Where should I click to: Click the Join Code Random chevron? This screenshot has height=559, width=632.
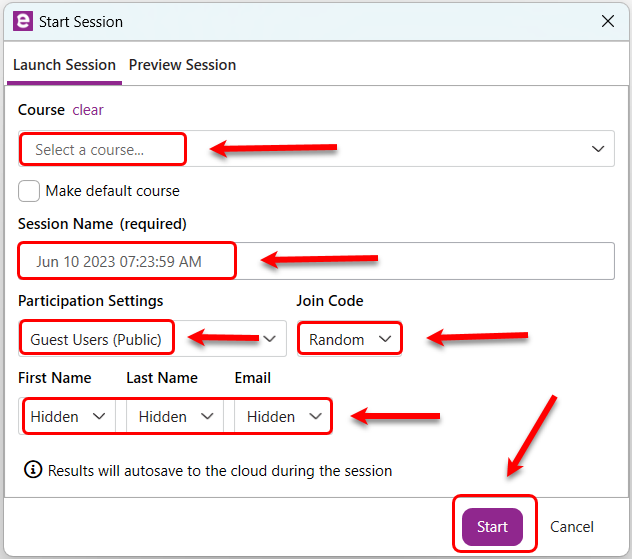click(385, 339)
